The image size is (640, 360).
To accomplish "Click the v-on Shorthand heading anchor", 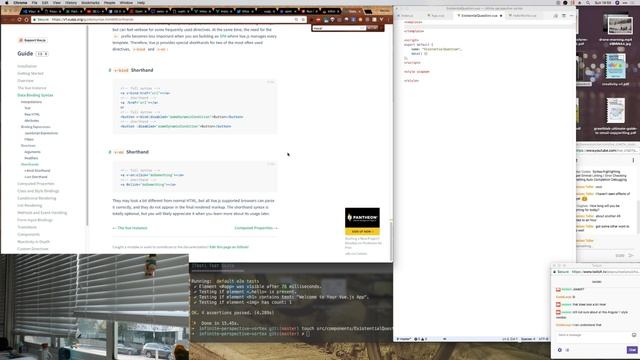I will point(110,152).
